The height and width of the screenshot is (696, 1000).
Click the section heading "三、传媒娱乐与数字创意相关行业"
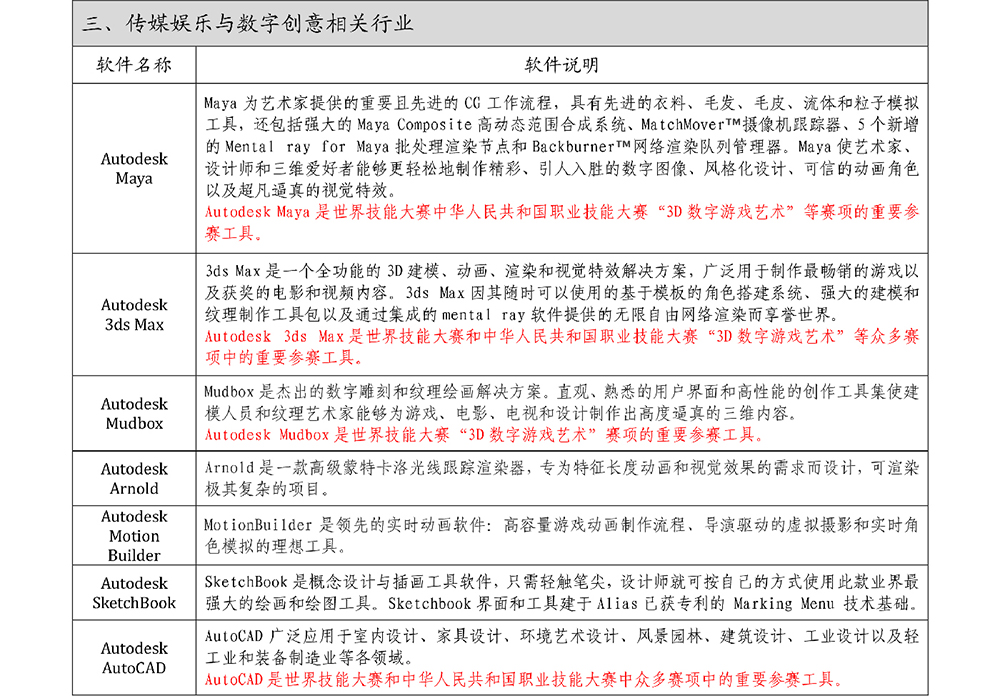[248, 24]
